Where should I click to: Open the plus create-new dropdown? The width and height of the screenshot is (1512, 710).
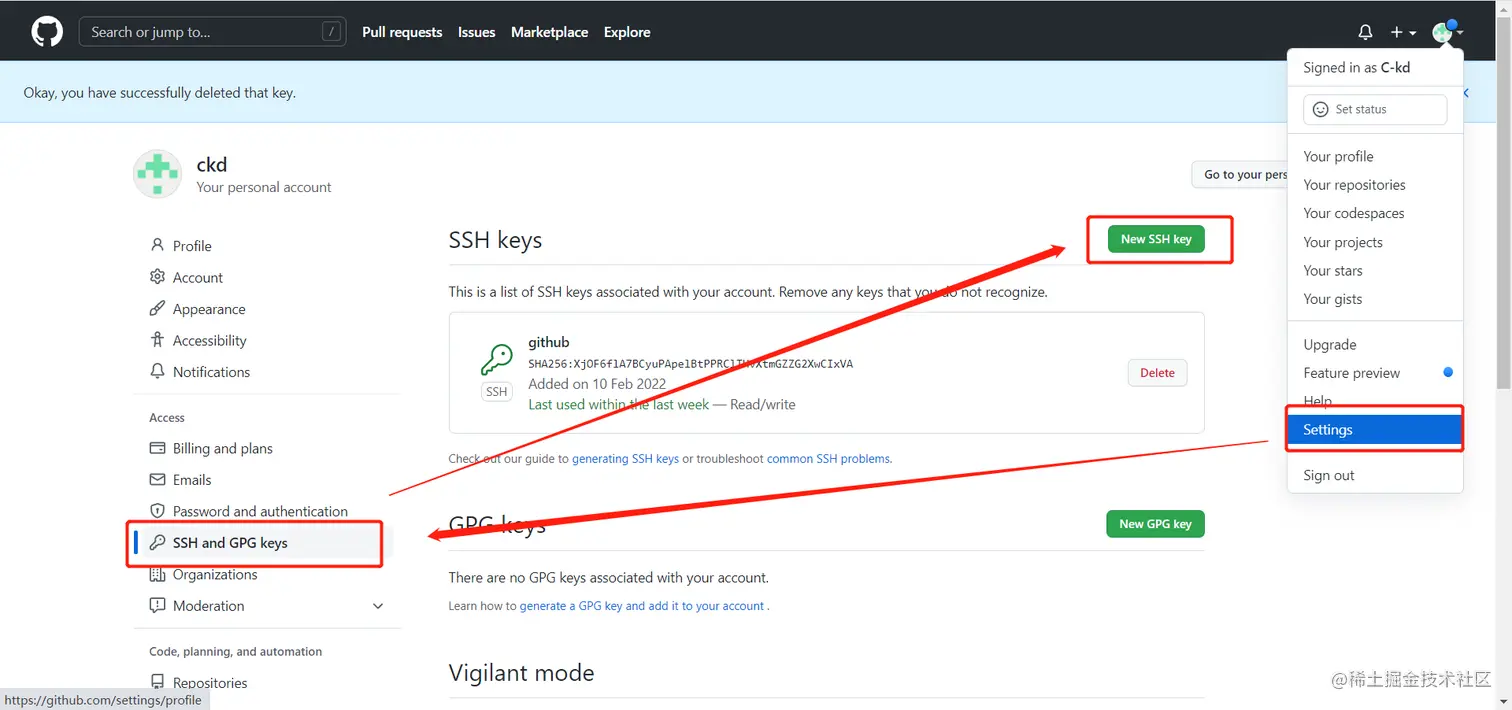(1403, 32)
